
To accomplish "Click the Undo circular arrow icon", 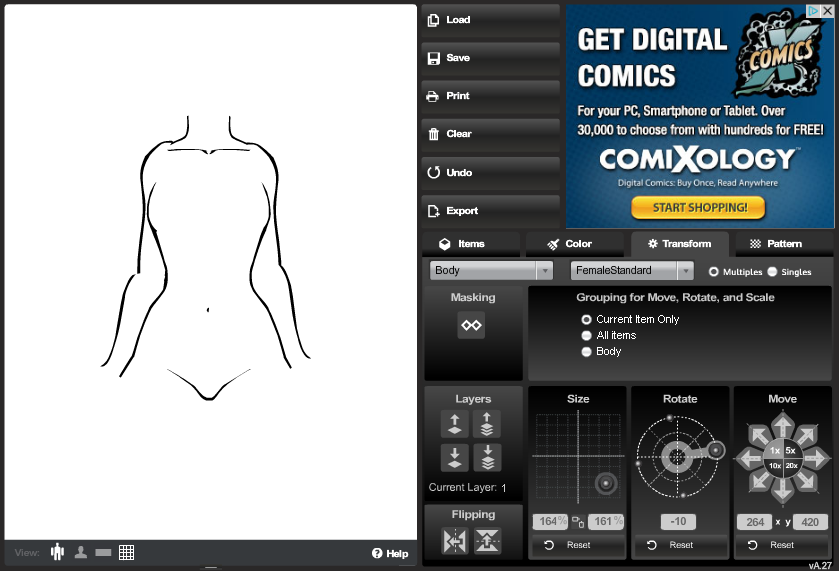I will [x=433, y=172].
